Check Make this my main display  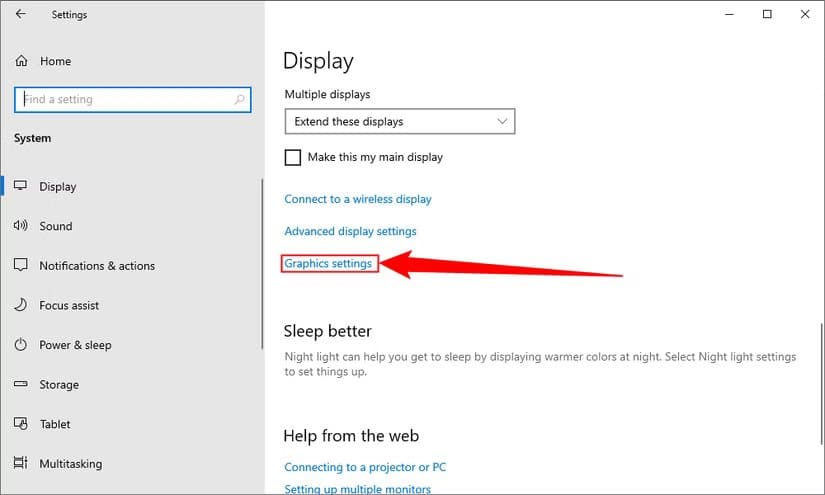(293, 157)
